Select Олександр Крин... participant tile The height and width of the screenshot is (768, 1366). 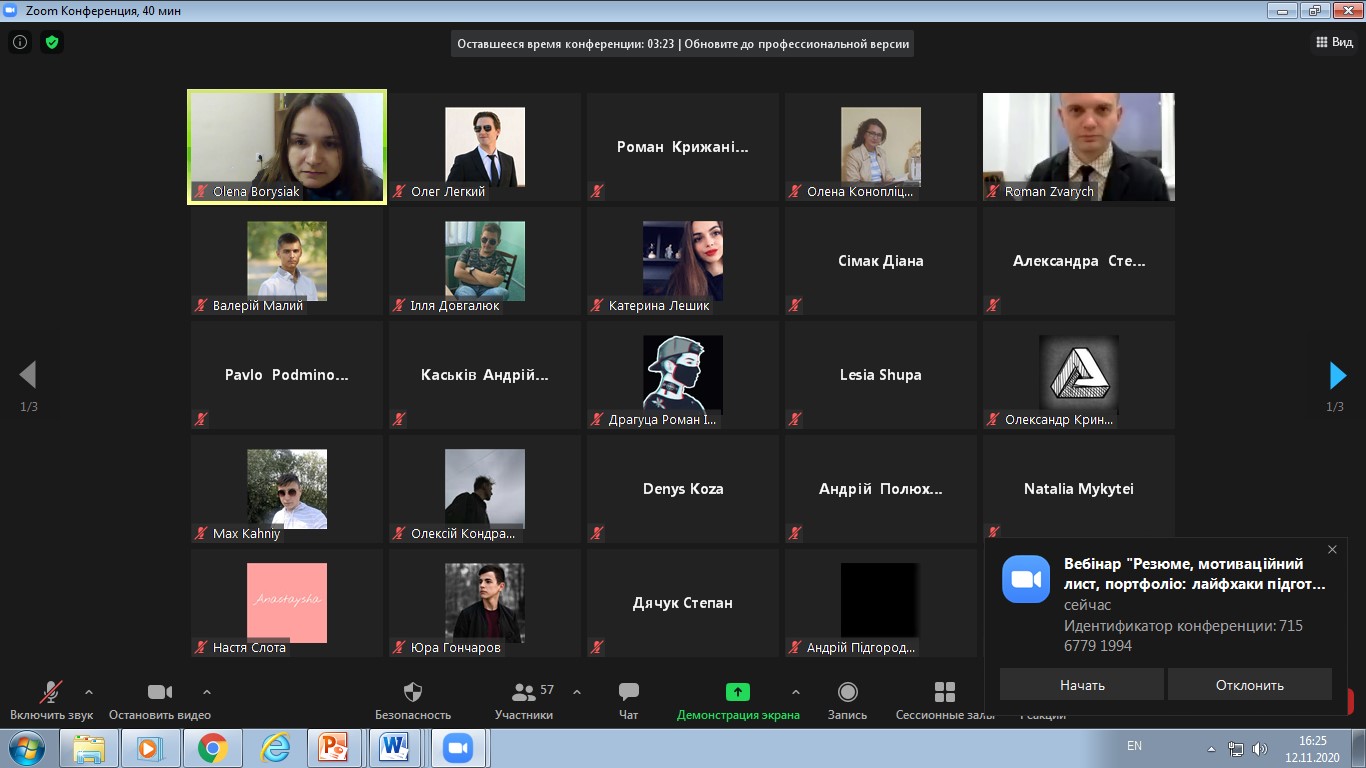tap(1079, 375)
